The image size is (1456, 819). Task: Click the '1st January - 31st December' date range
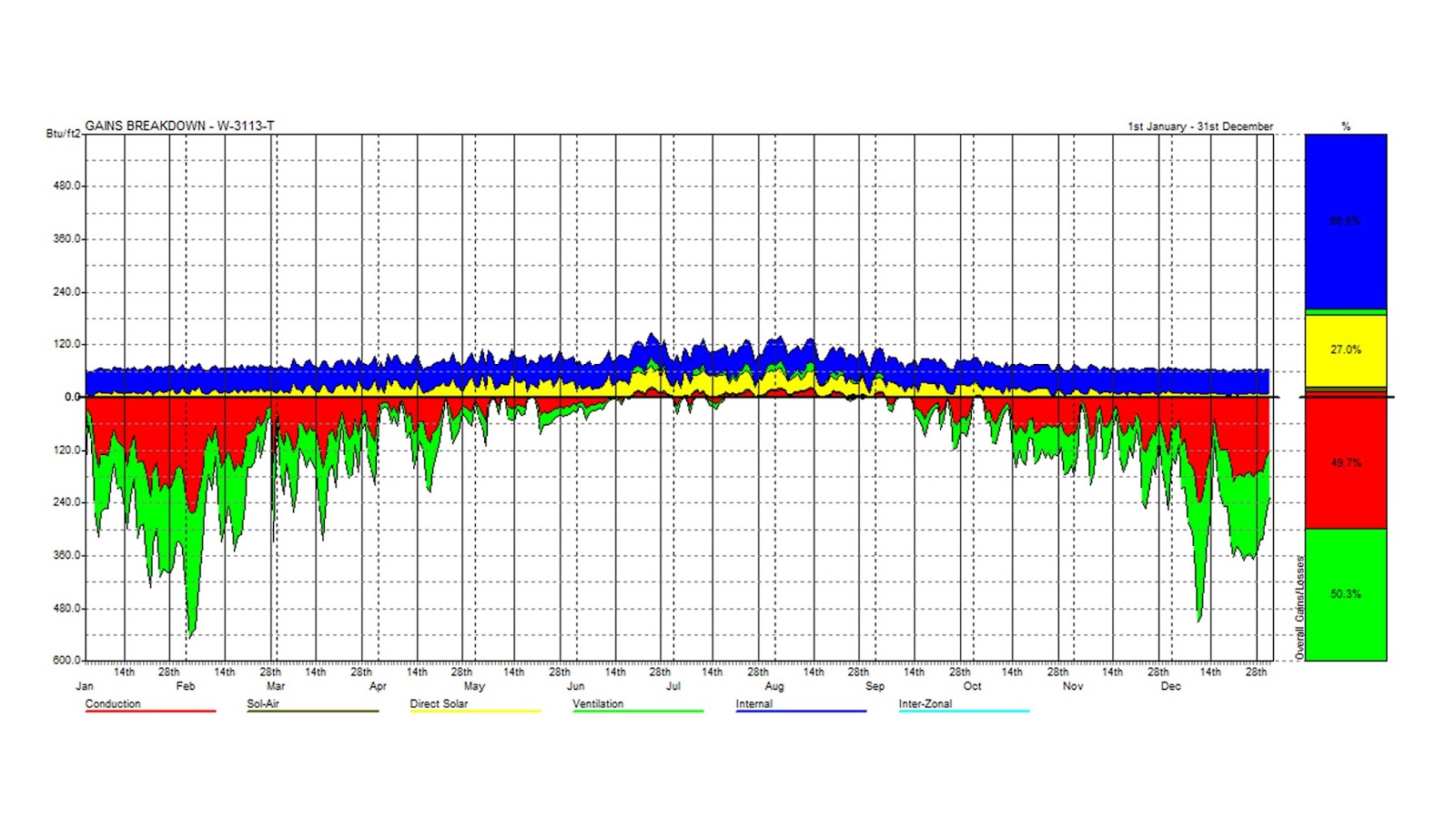[1200, 126]
